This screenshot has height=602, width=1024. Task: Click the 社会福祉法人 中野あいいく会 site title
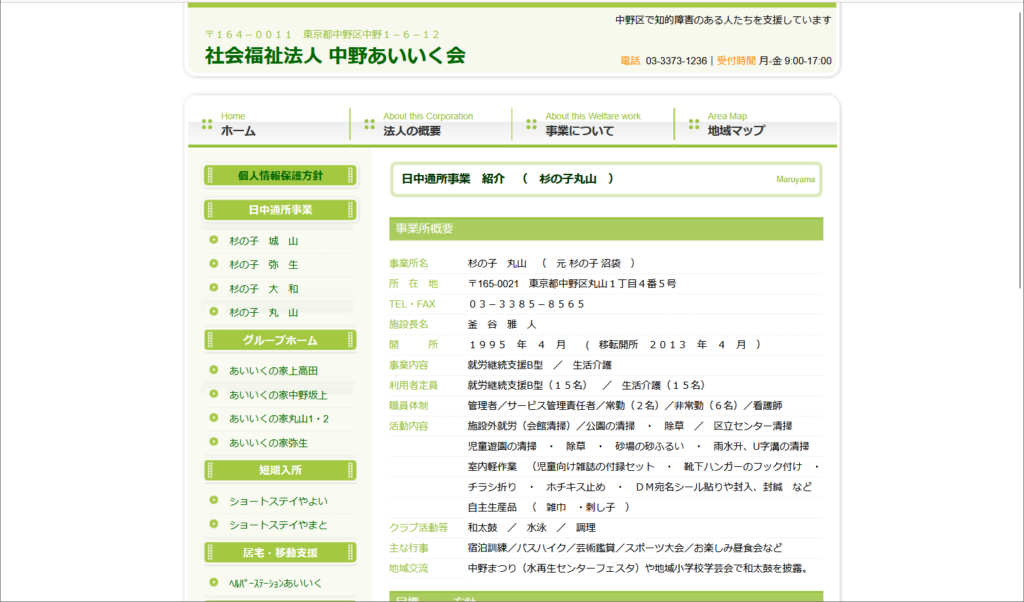point(335,56)
